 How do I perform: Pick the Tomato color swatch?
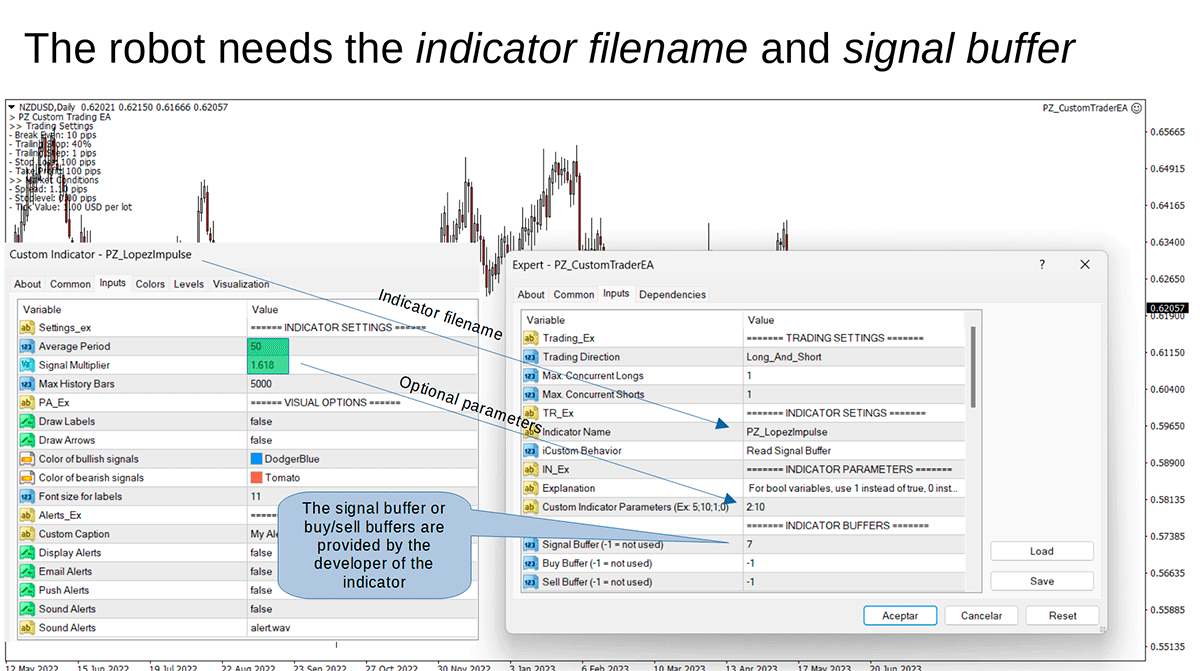pyautogui.click(x=257, y=478)
